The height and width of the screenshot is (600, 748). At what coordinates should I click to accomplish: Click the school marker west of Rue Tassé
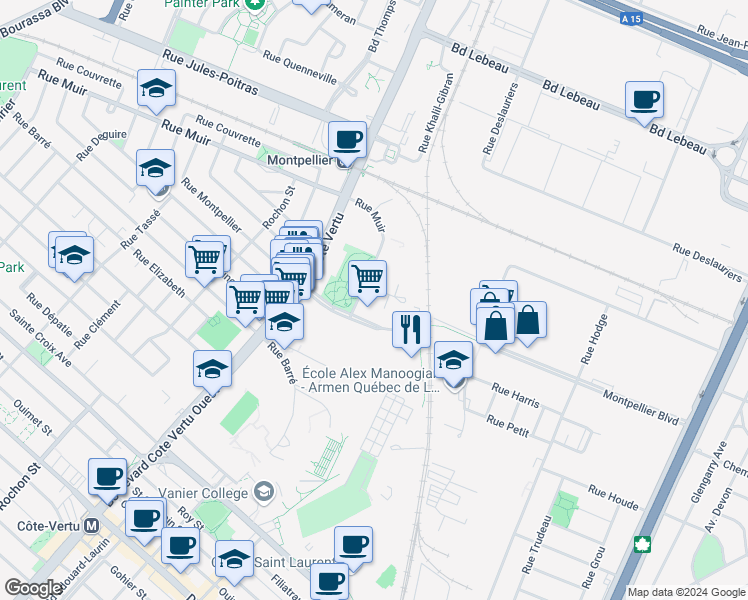[x=74, y=257]
